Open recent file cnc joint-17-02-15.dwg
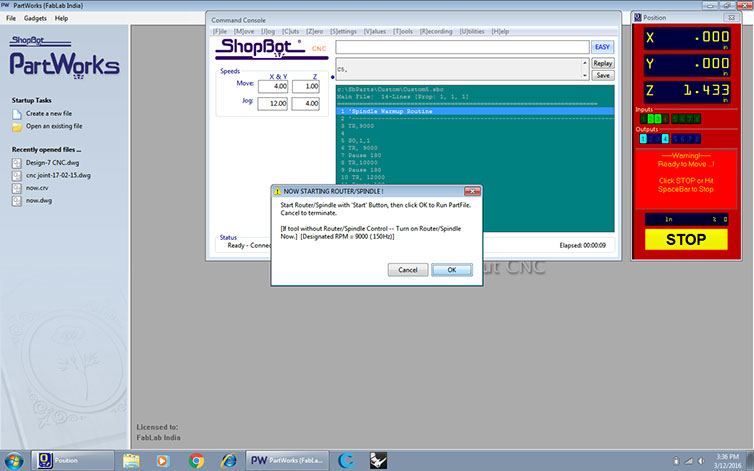The width and height of the screenshot is (754, 471). 58,175
